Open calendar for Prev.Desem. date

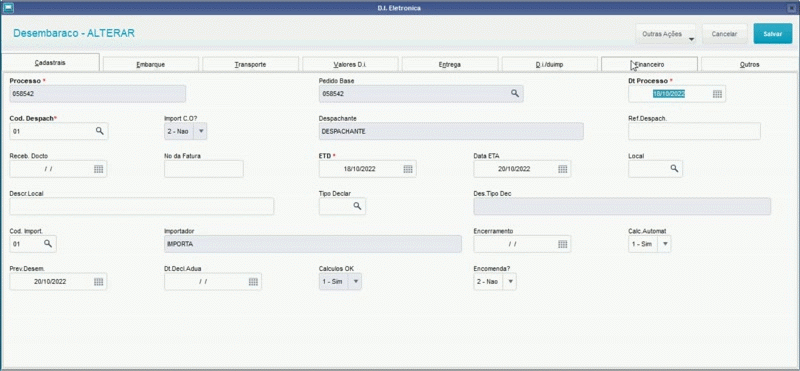[x=98, y=282]
